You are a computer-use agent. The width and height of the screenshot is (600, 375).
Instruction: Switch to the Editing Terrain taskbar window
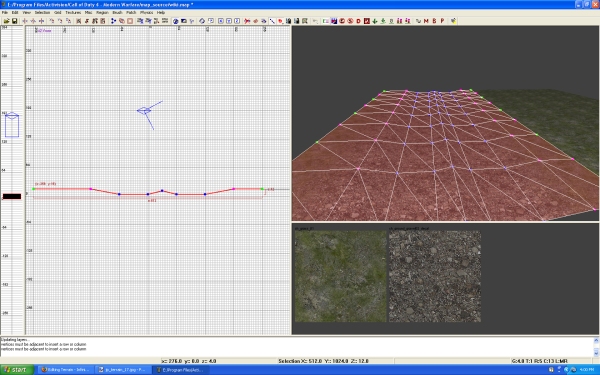pyautogui.click(x=65, y=370)
